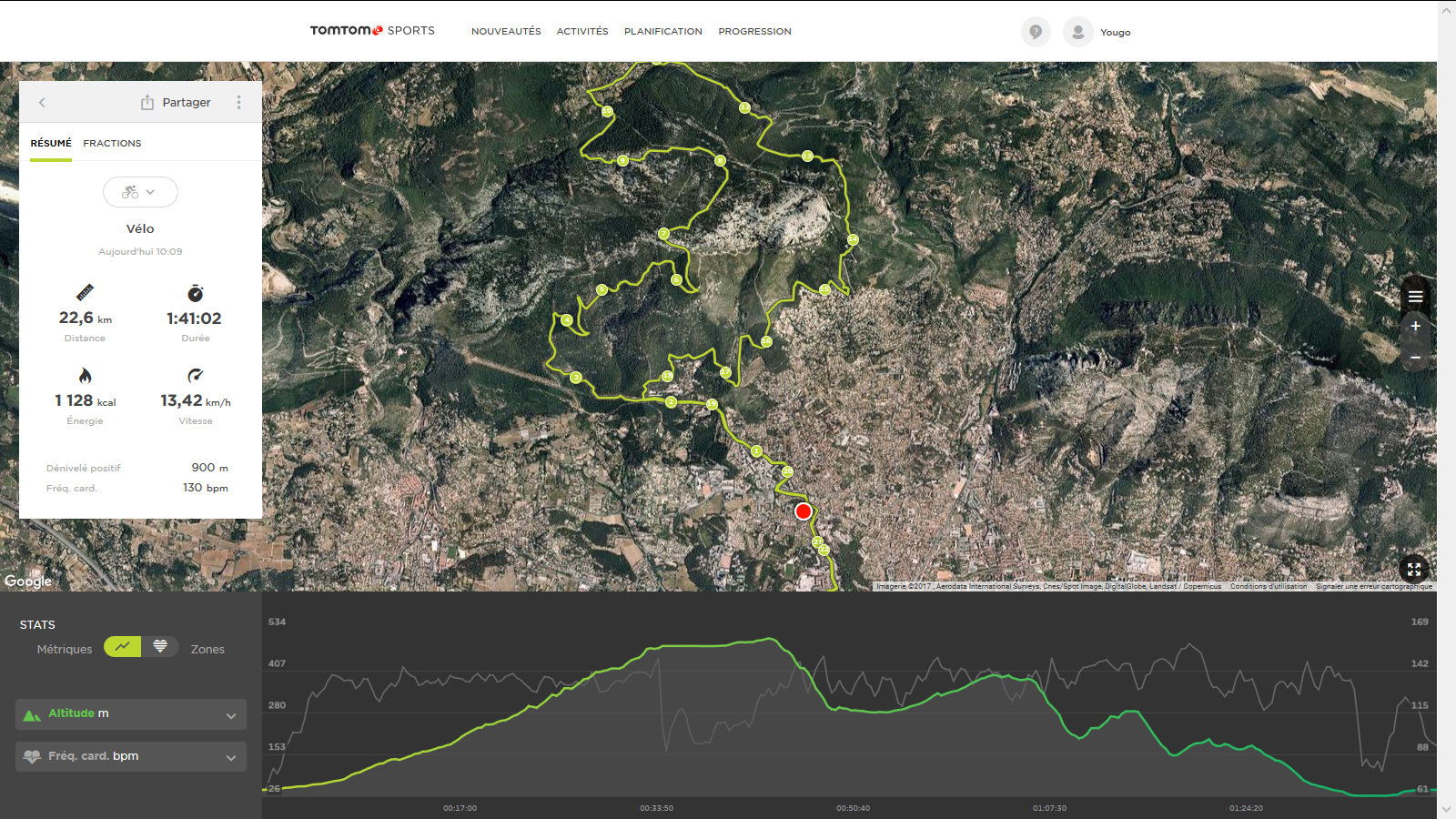Click Signaler une erreur cartographique link
Image resolution: width=1456 pixels, height=819 pixels.
point(1374,587)
